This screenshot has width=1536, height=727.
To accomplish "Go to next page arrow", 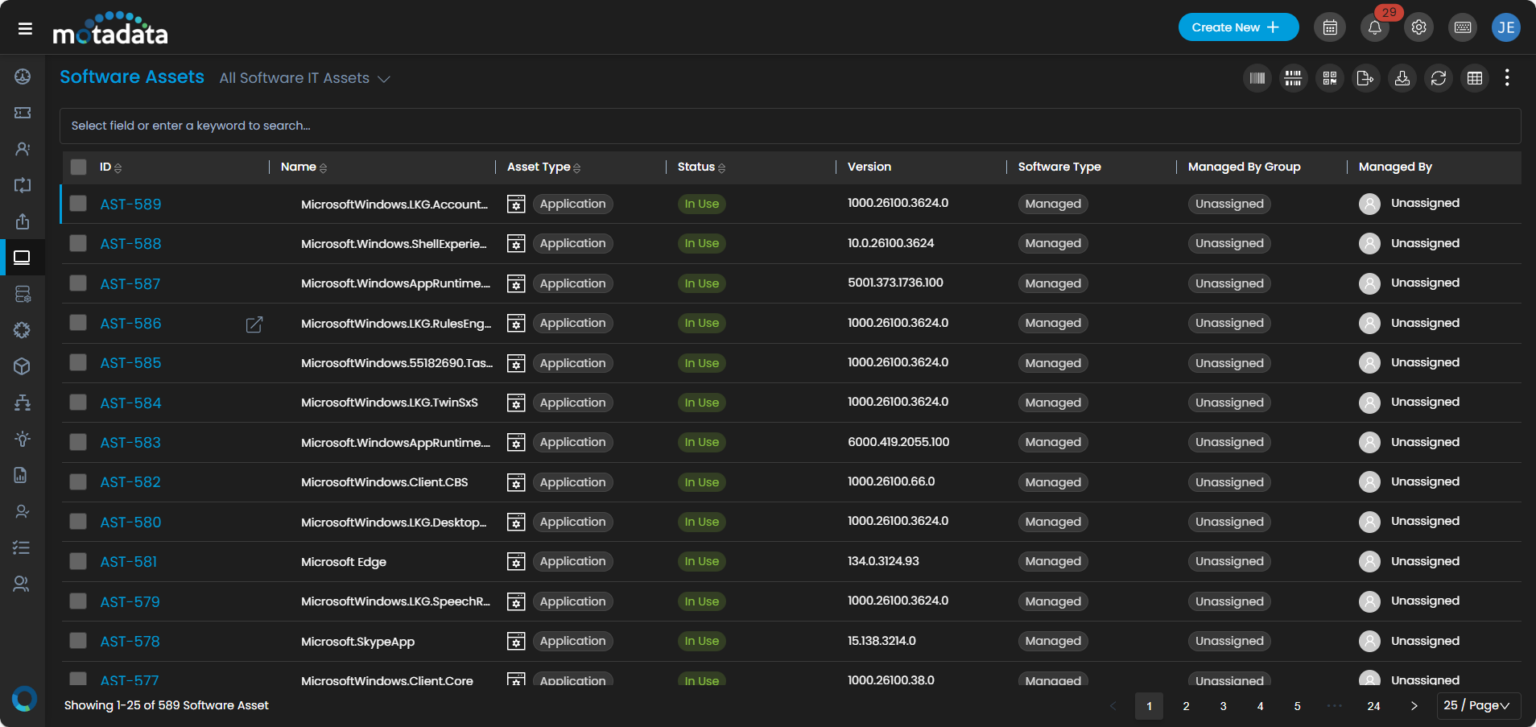I will tap(1414, 706).
